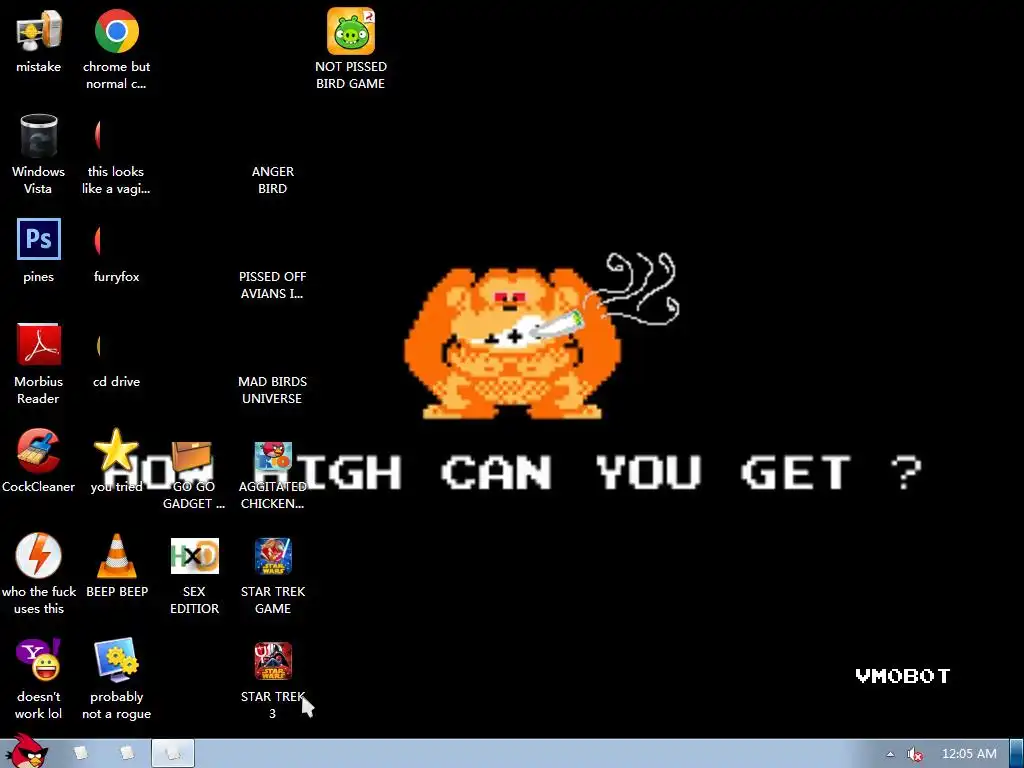The image size is (1024, 768).
Task: Open Morbius Reader Adobe PDF icon
Action: coord(39,344)
